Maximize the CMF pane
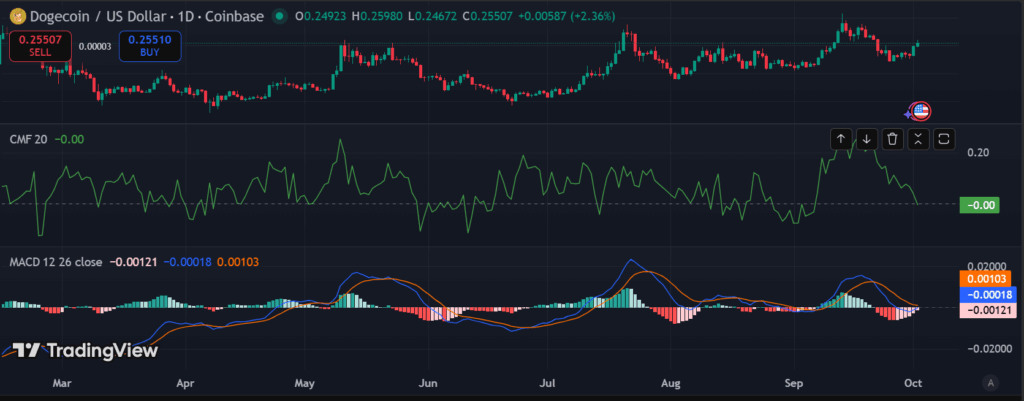The height and width of the screenshot is (401, 1024). (945, 139)
